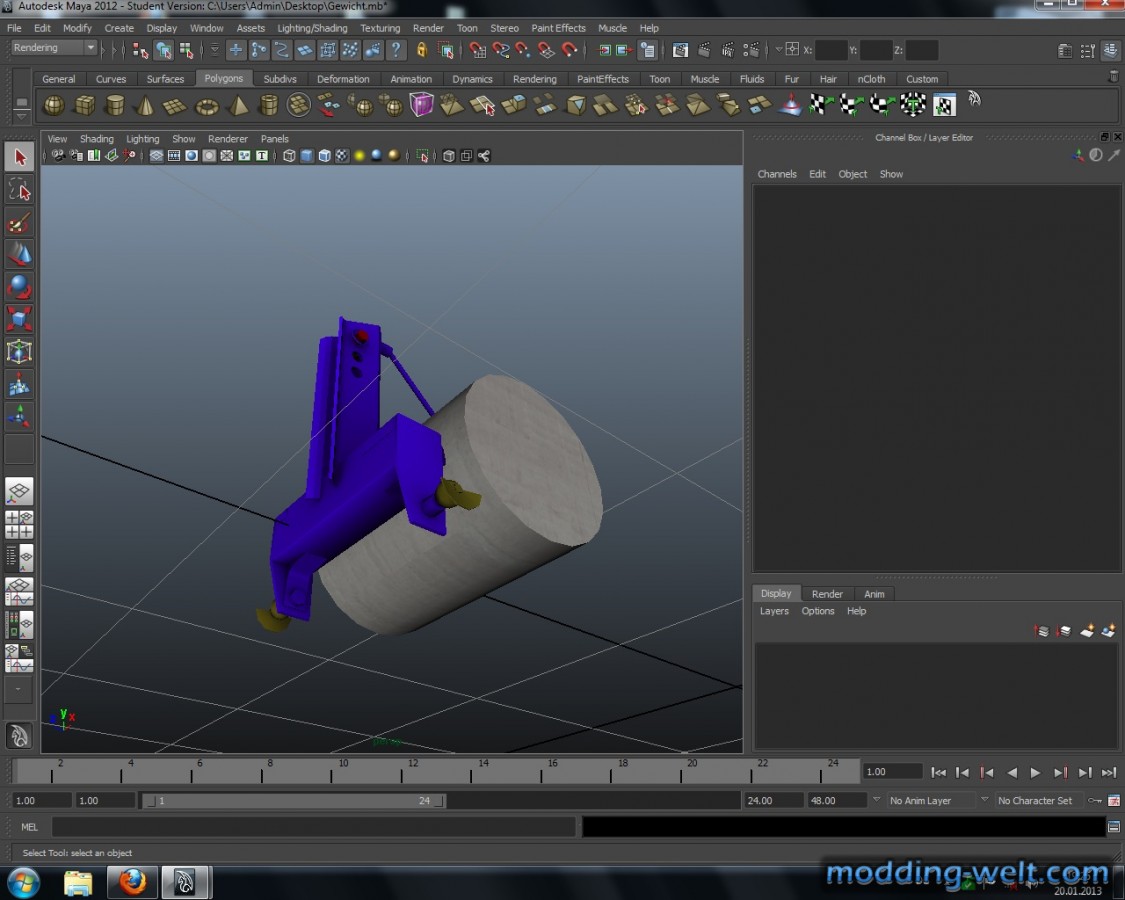Switch to the four view layout
Screen dimensions: 1125x900
click(19, 525)
